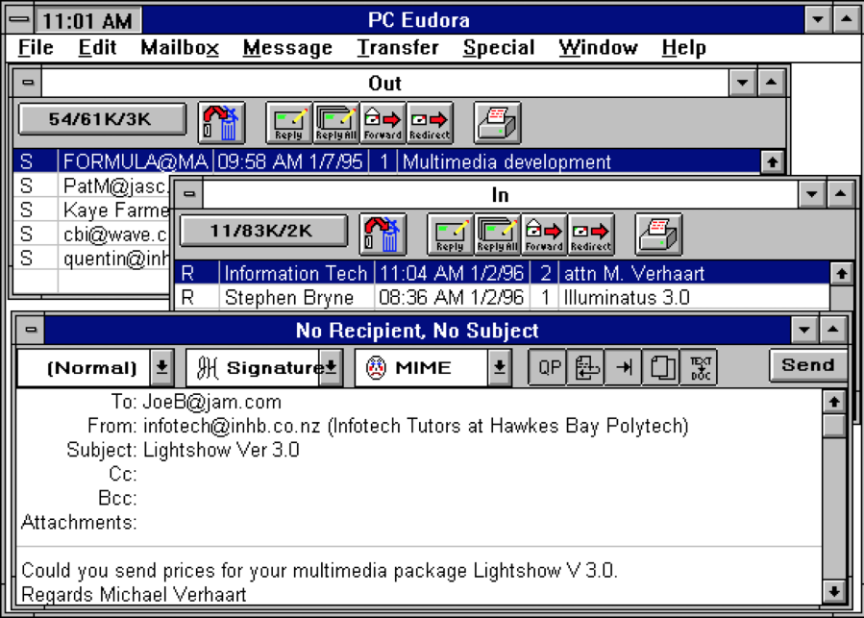Click the Out window title bar
Viewport: 864px width, 618px height.
385,83
